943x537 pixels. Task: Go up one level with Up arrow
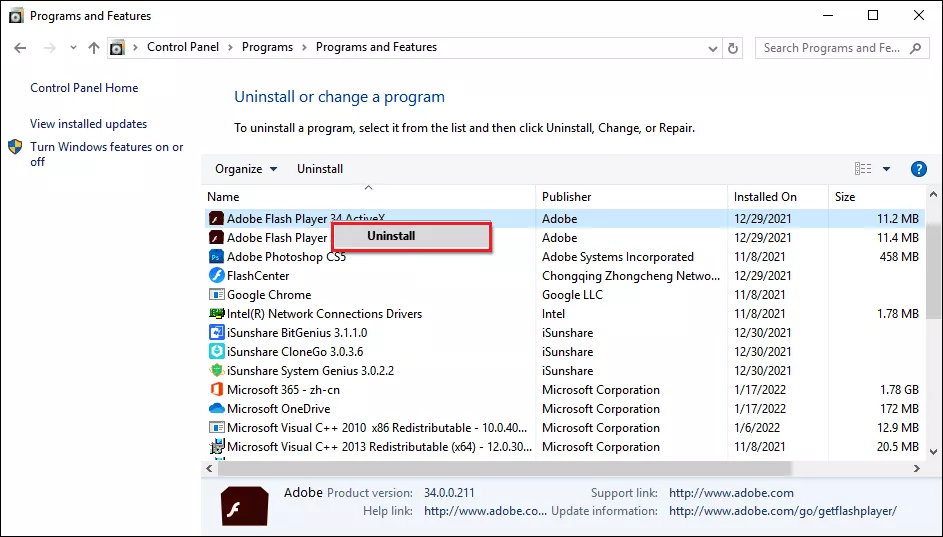pyautogui.click(x=93, y=48)
